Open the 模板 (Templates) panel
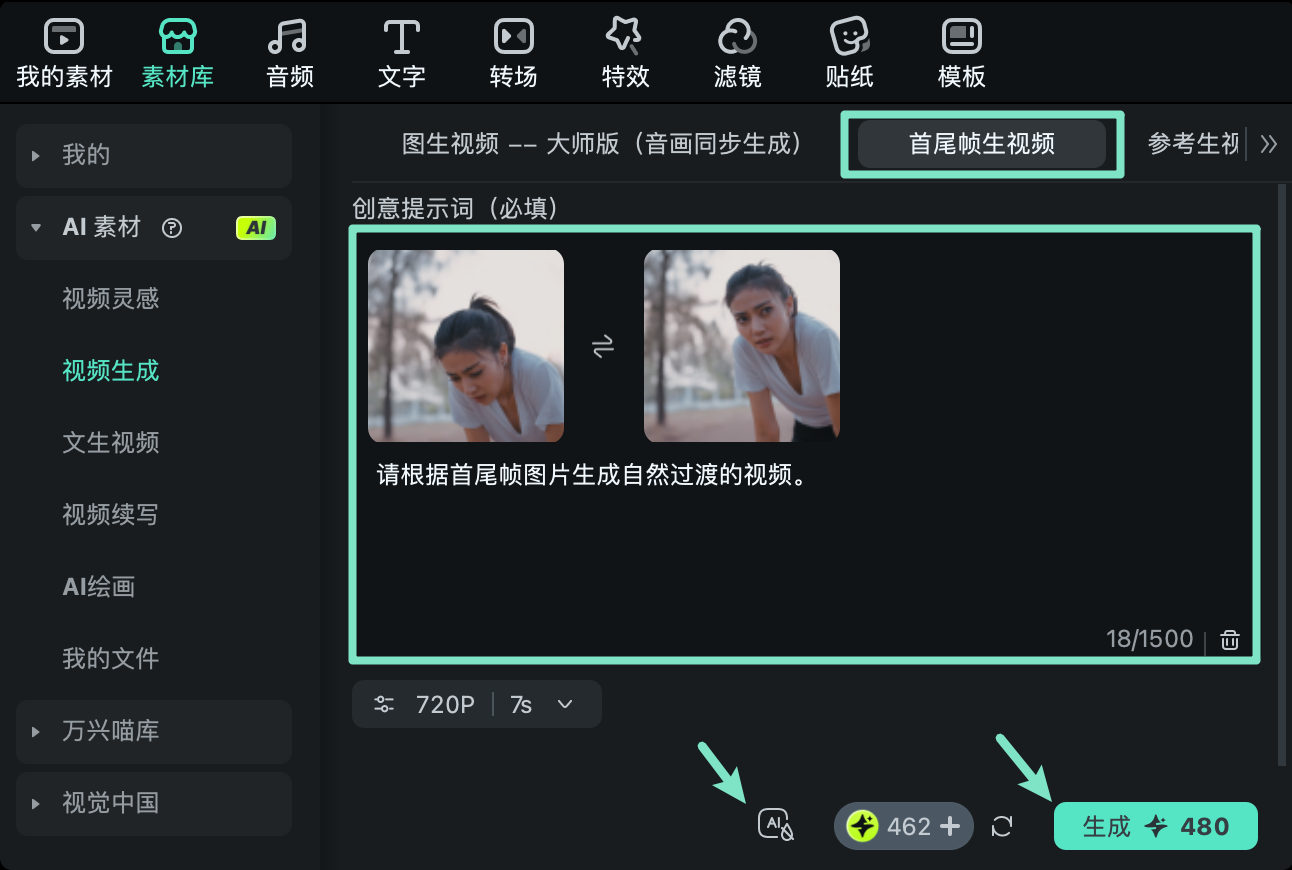1292x870 pixels. pos(961,50)
